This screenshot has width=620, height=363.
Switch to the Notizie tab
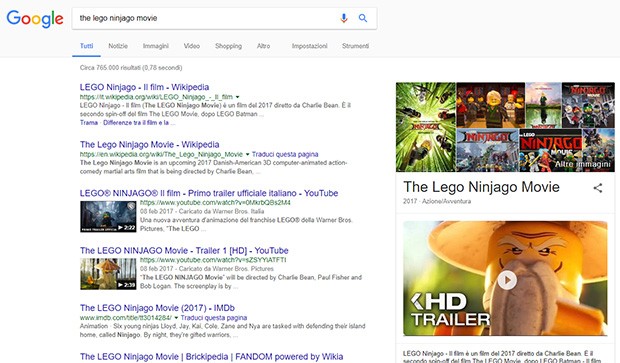(x=118, y=46)
